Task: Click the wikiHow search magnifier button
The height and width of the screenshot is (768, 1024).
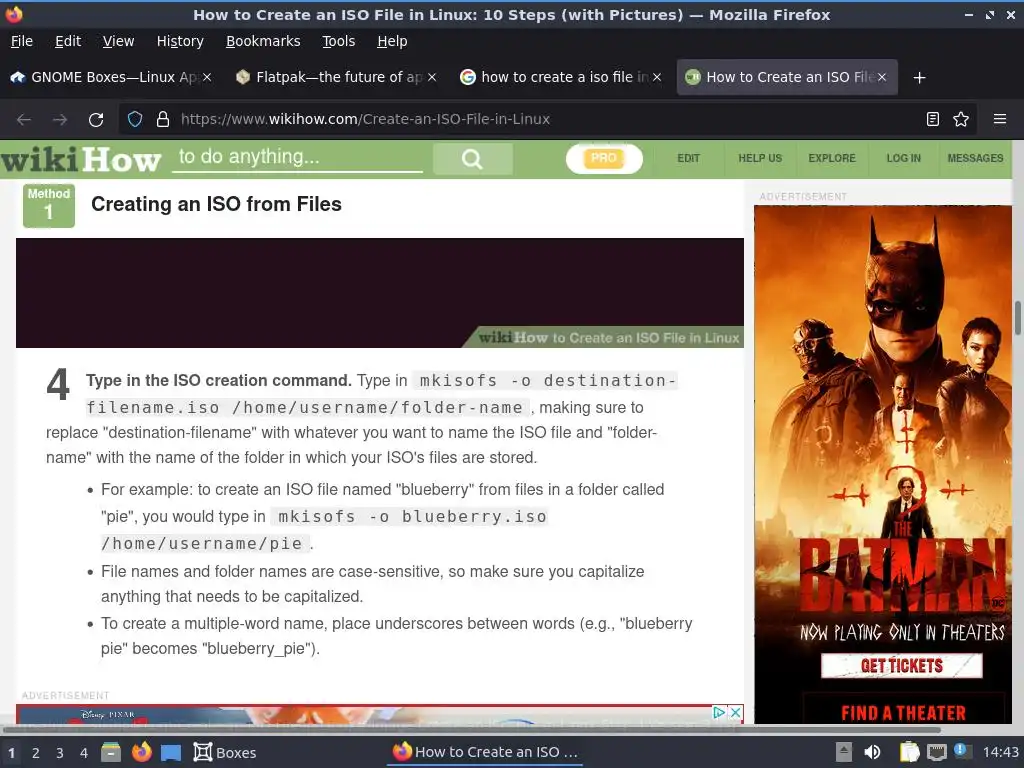Action: 472,159
